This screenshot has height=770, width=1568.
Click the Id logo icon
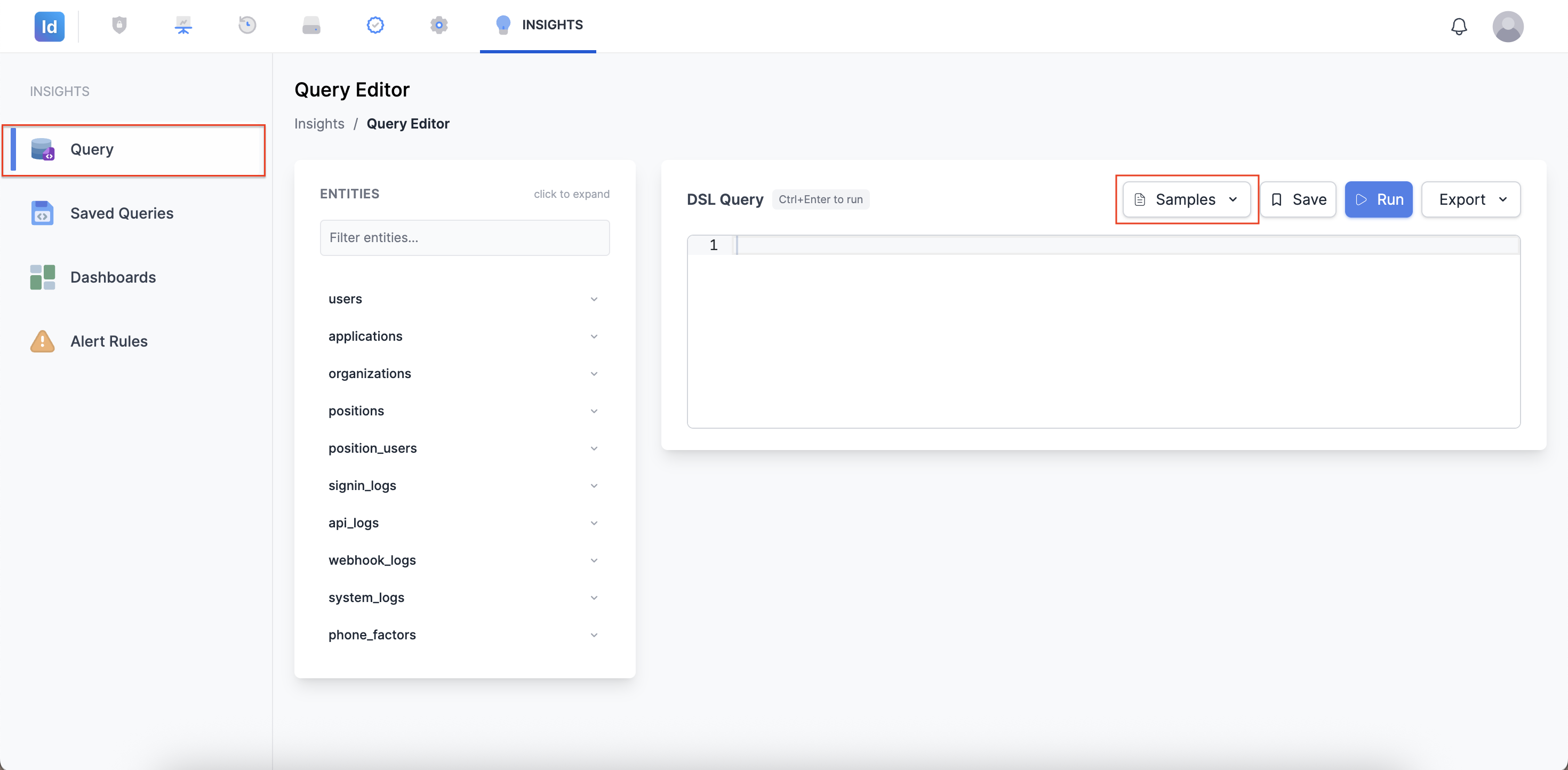click(49, 26)
